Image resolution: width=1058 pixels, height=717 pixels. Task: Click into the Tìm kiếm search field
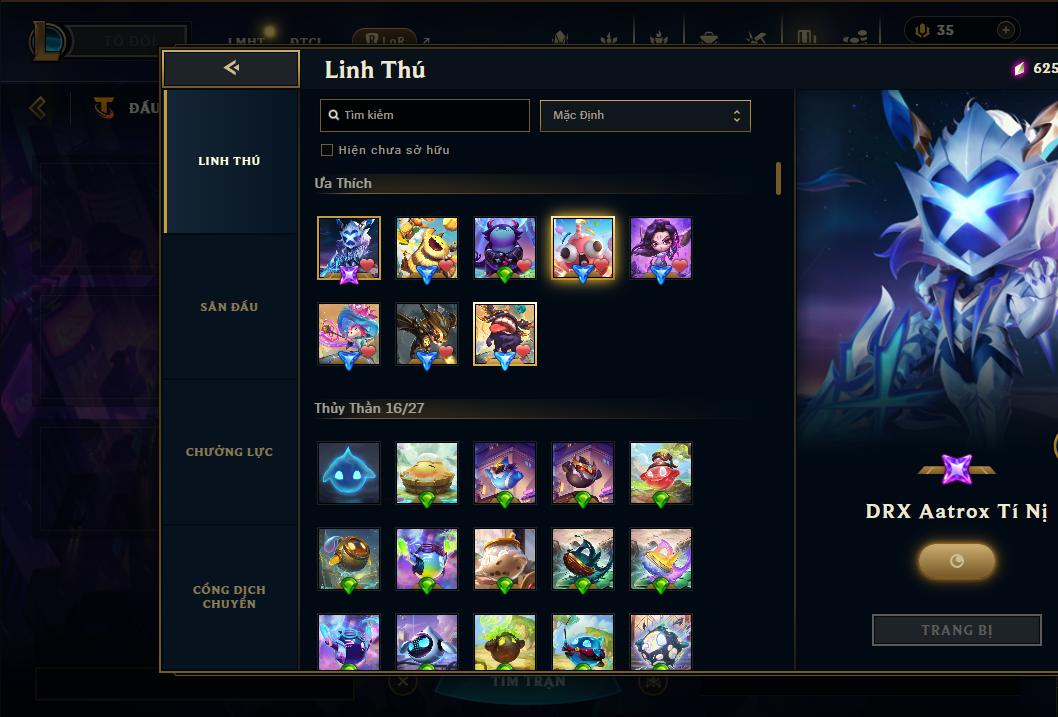tap(424, 115)
